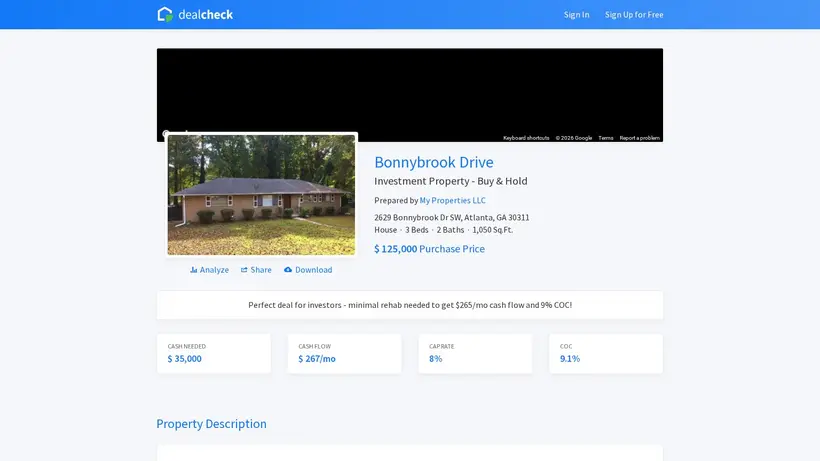Click the Analyze chart icon
Viewport: 820px width, 461px height.
click(x=193, y=270)
